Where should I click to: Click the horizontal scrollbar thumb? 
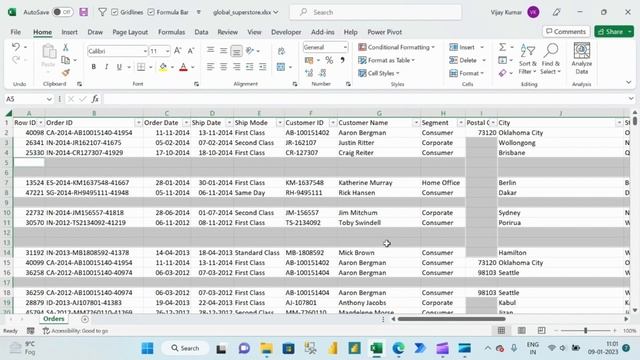[451, 319]
